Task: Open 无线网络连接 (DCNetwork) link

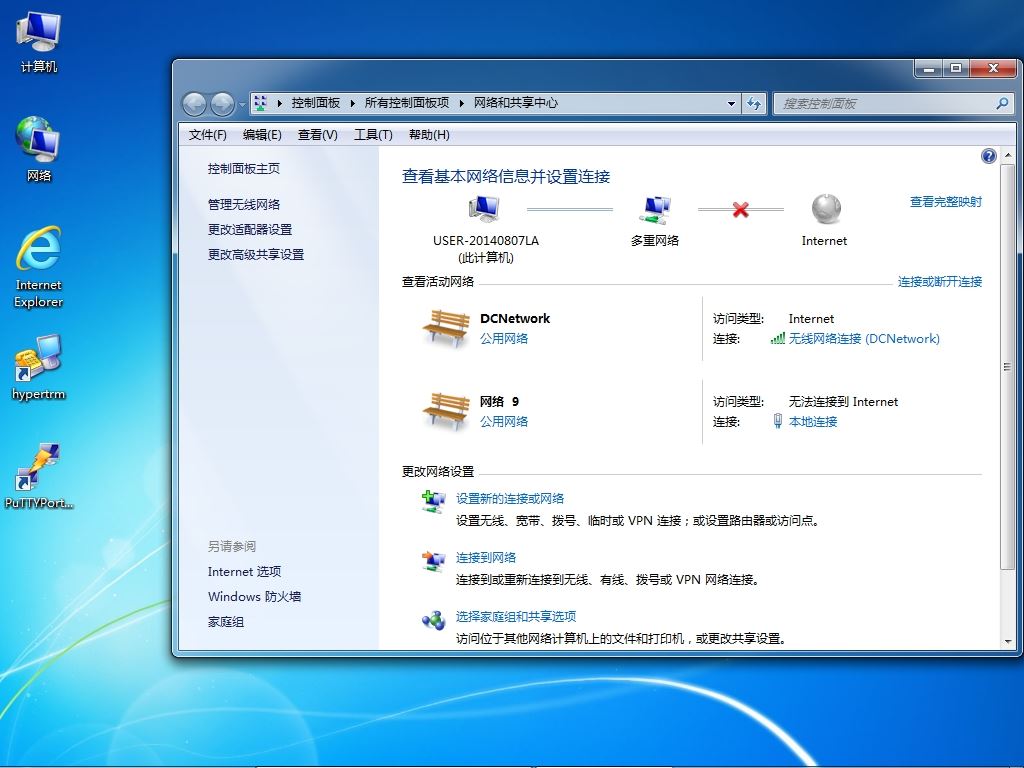Action: pos(864,338)
